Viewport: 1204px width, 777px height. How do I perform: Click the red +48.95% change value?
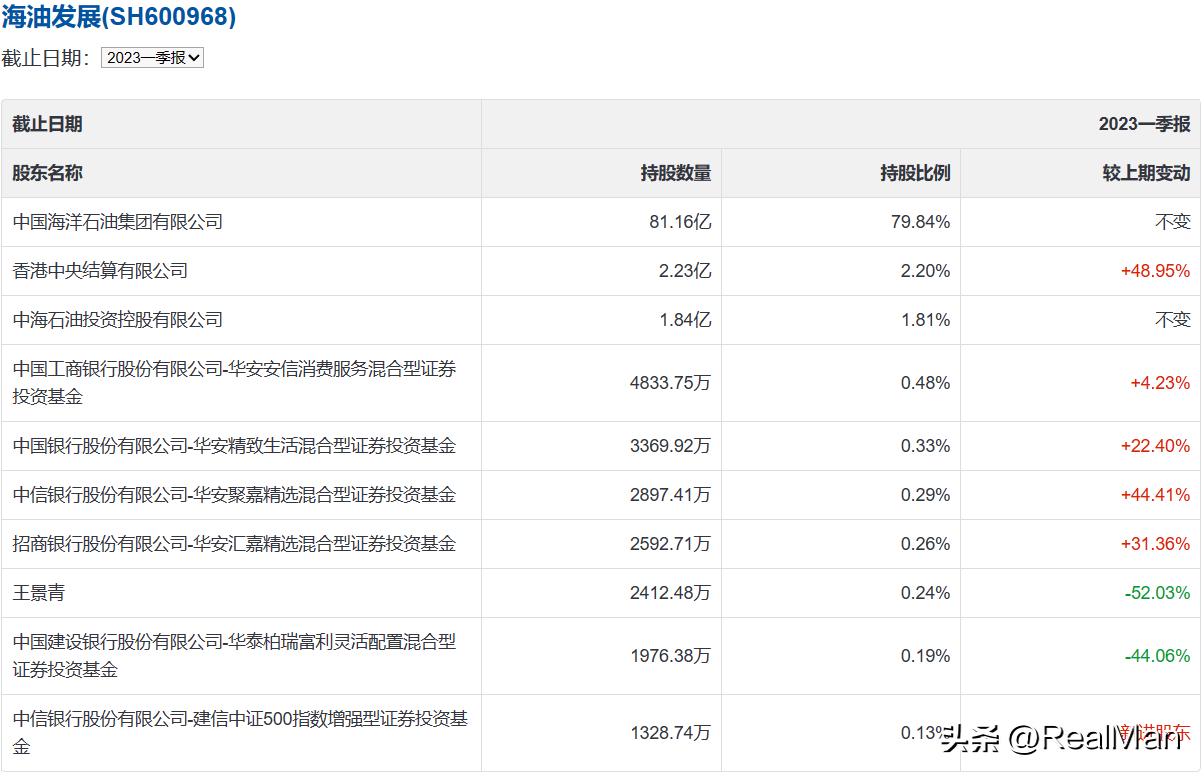tap(1157, 270)
